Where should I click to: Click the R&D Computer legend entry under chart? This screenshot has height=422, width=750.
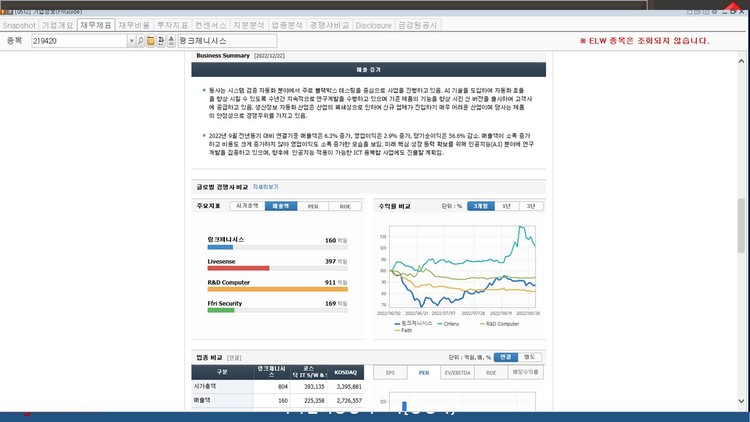(499, 324)
